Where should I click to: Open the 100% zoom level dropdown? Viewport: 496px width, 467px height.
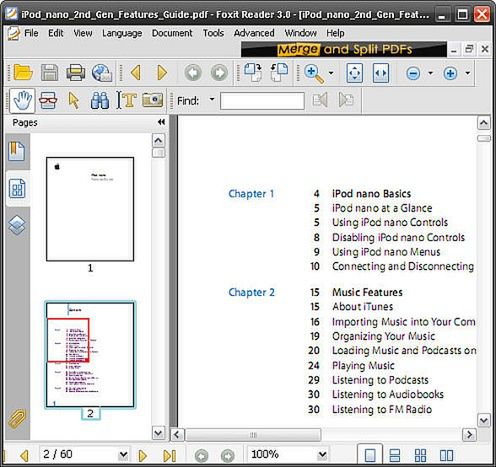[322, 455]
